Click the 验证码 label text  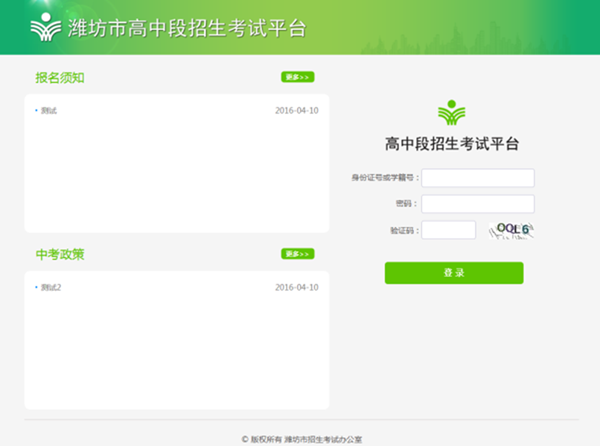(x=401, y=230)
